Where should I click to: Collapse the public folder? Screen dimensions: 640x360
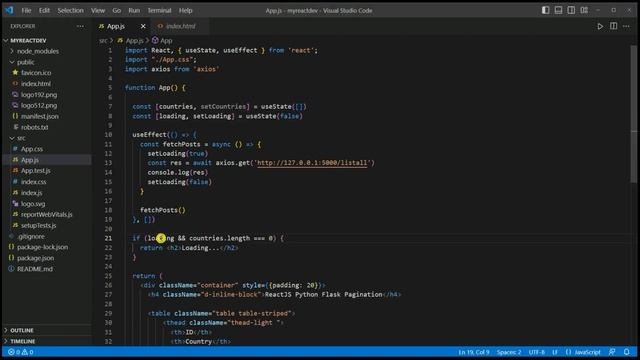(25, 62)
